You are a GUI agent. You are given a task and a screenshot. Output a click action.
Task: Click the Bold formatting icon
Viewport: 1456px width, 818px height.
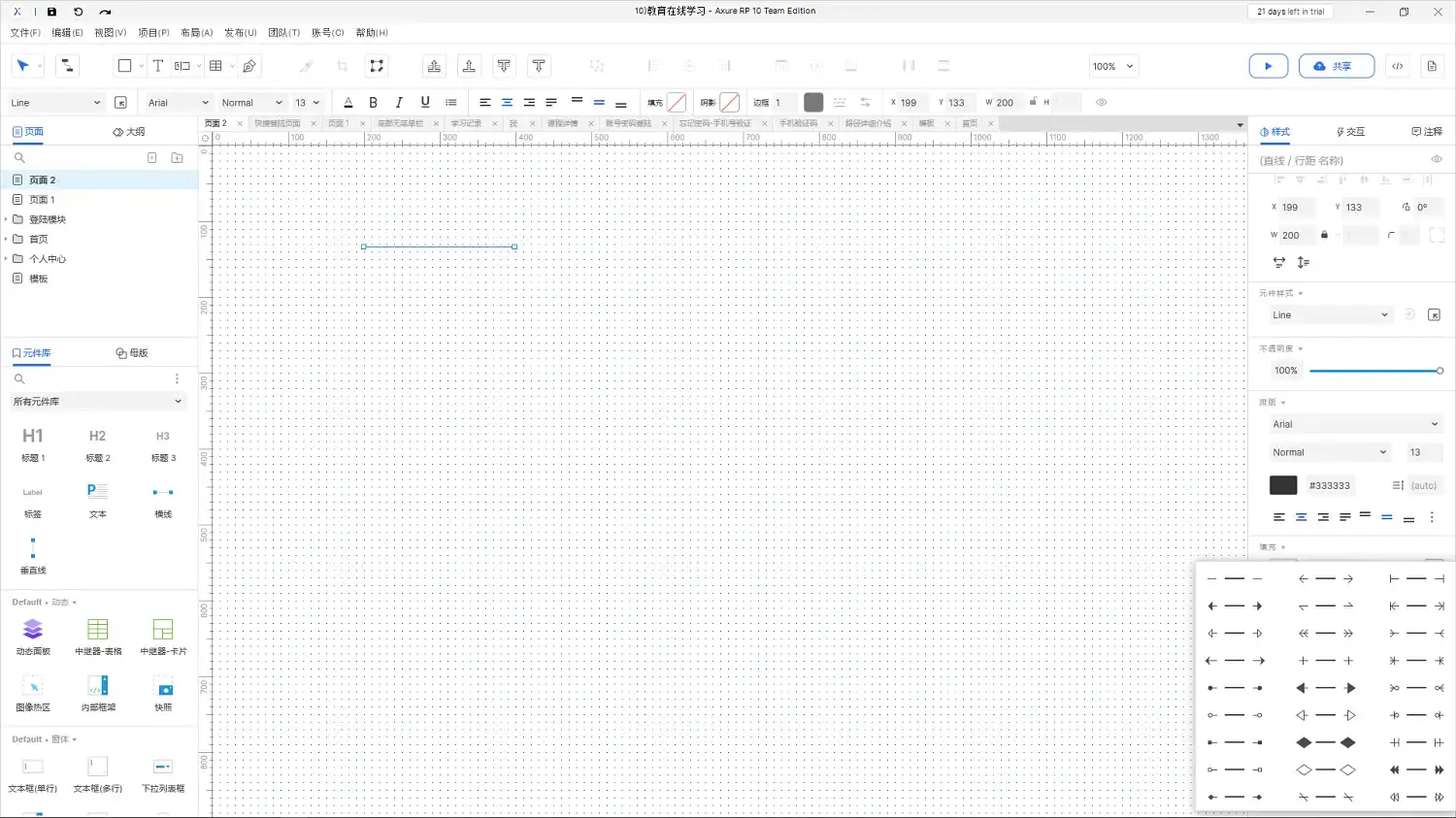click(373, 102)
